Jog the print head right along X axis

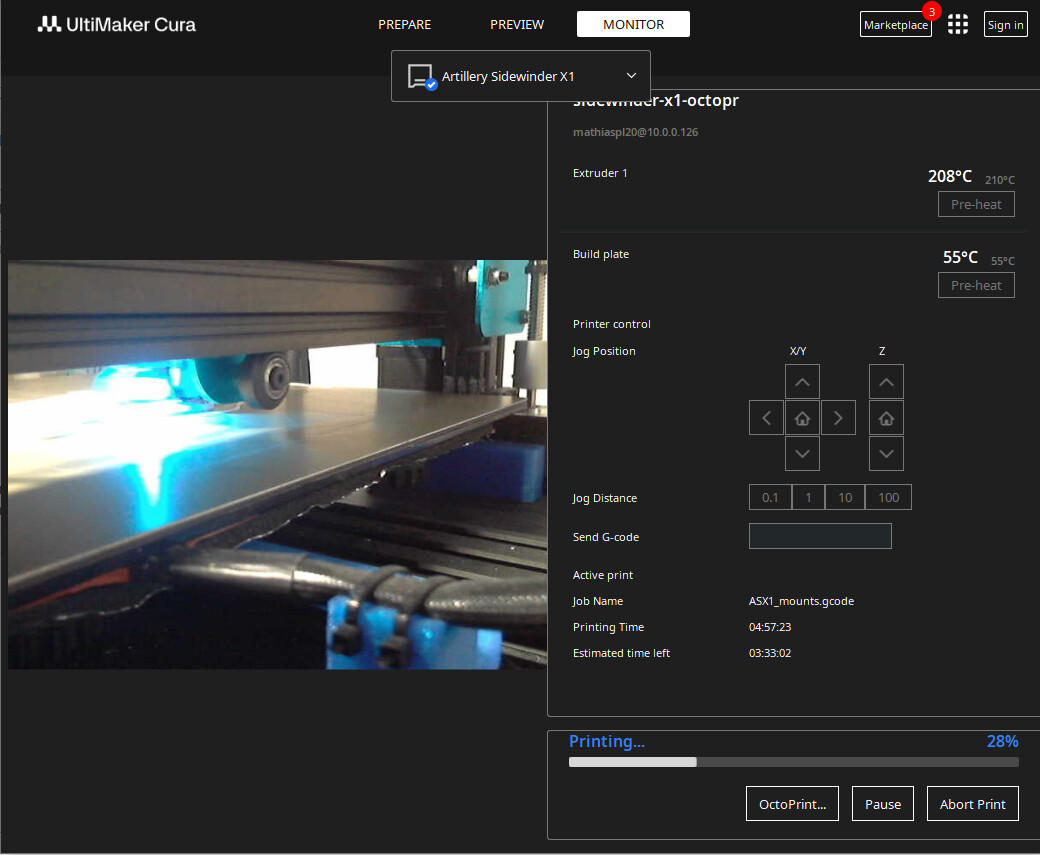coord(838,417)
